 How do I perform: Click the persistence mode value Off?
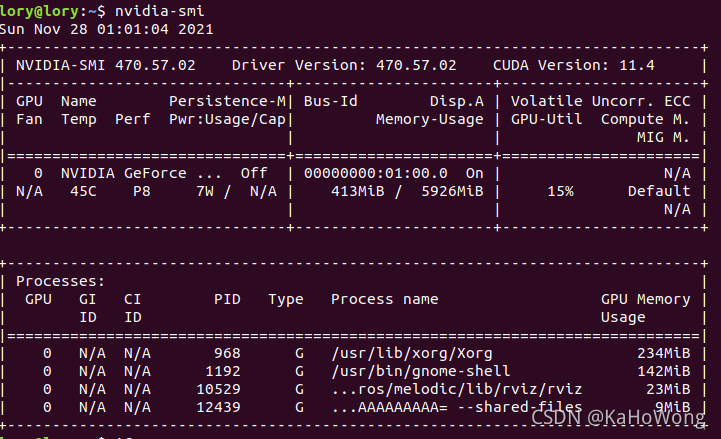(x=254, y=173)
